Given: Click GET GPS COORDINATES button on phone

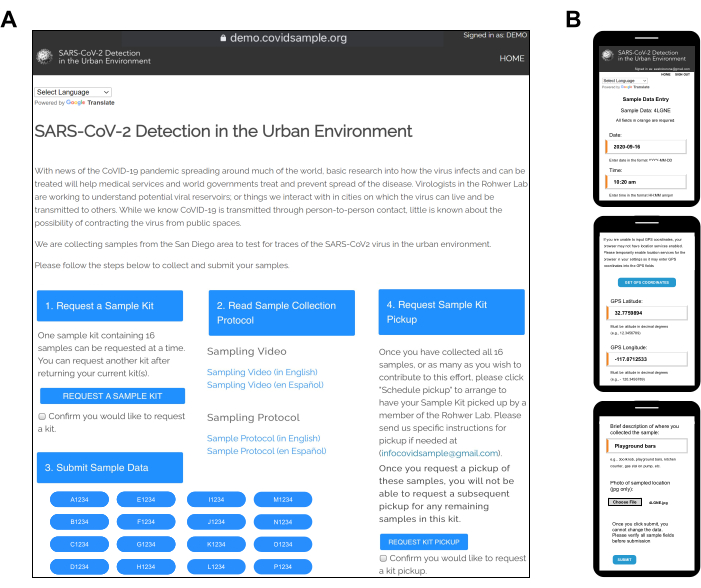Looking at the screenshot, I should point(646,282).
